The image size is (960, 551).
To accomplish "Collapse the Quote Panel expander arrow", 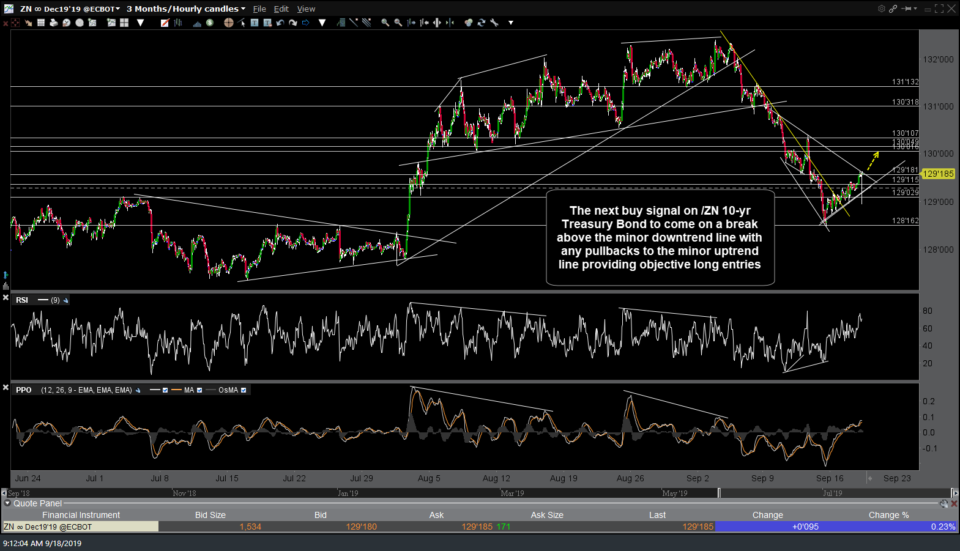I will pos(7,503).
